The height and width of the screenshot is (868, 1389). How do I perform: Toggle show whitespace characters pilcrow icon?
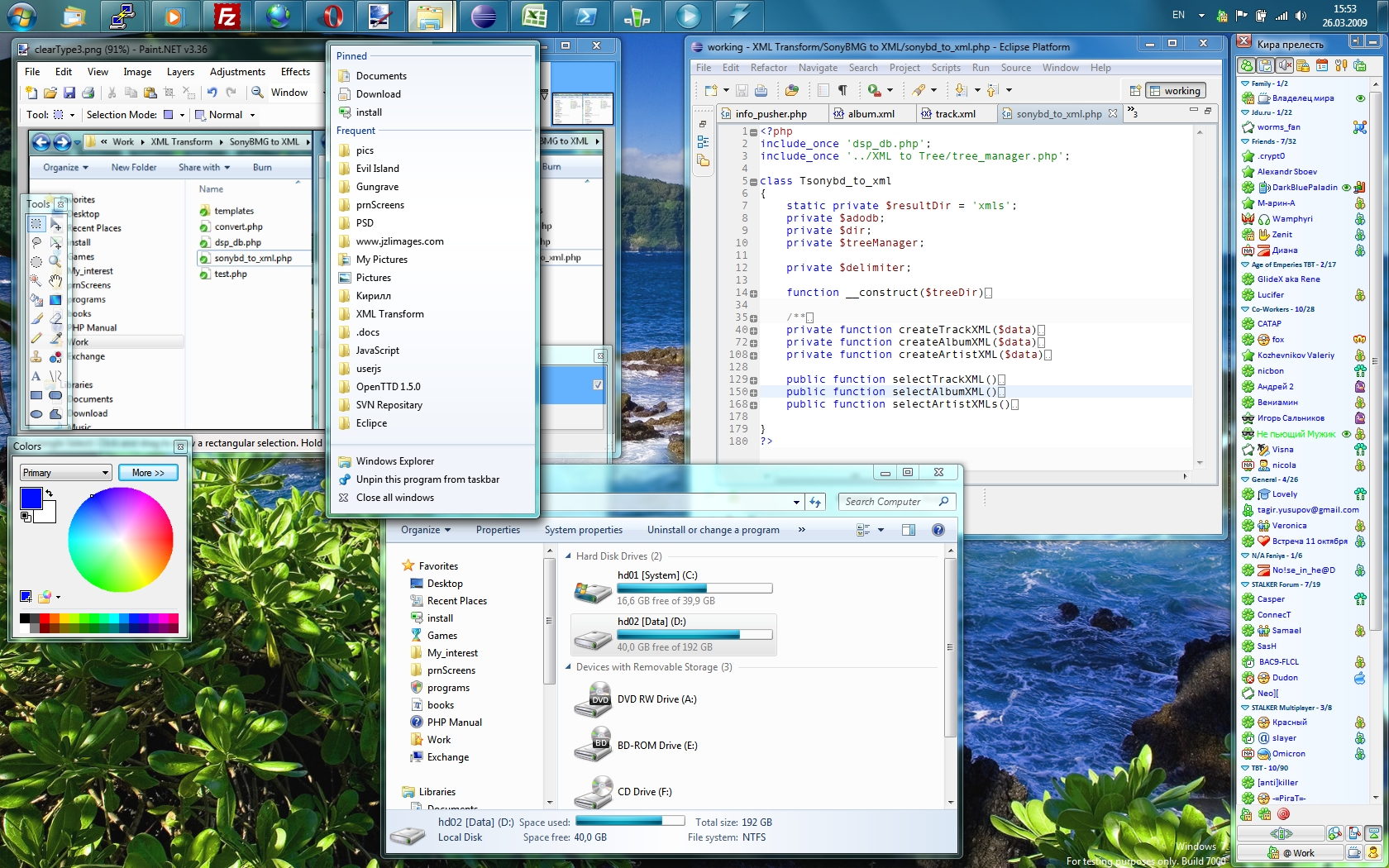[842, 90]
